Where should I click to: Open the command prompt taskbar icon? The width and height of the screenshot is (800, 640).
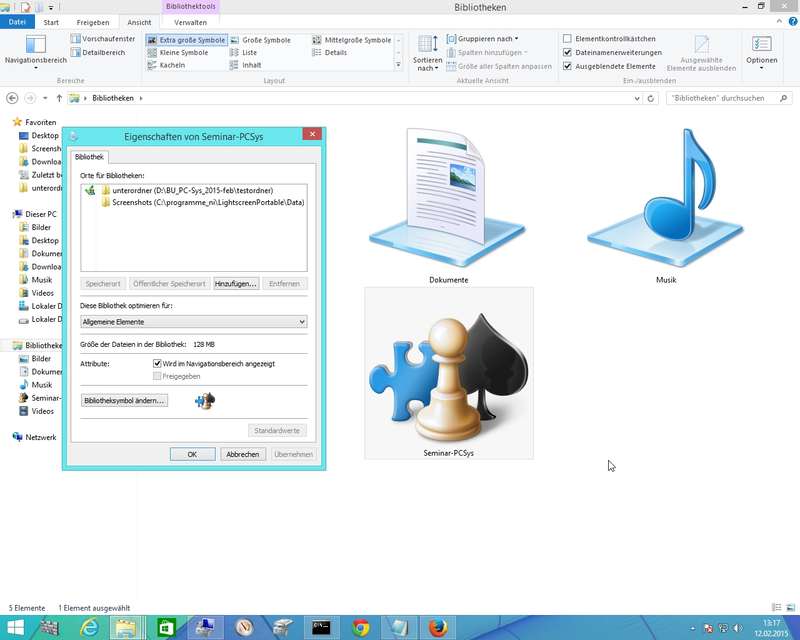coord(321,628)
